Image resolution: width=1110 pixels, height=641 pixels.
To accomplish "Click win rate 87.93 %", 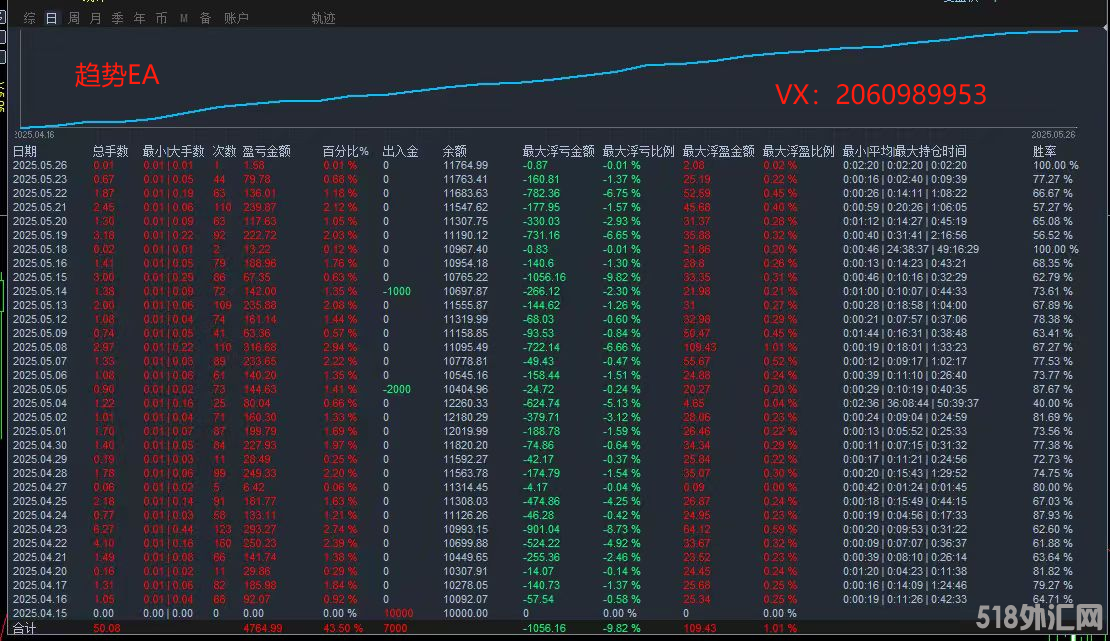I will pos(1053,515).
